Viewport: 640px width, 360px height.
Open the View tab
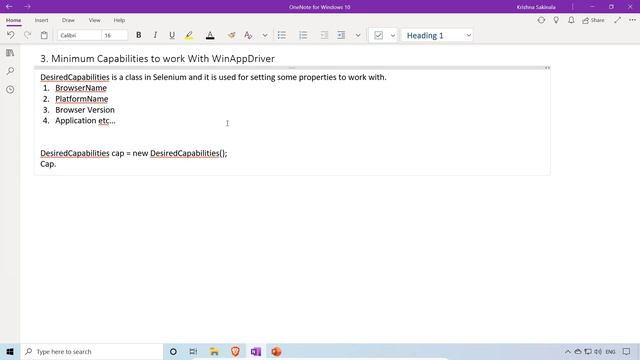(x=94, y=20)
